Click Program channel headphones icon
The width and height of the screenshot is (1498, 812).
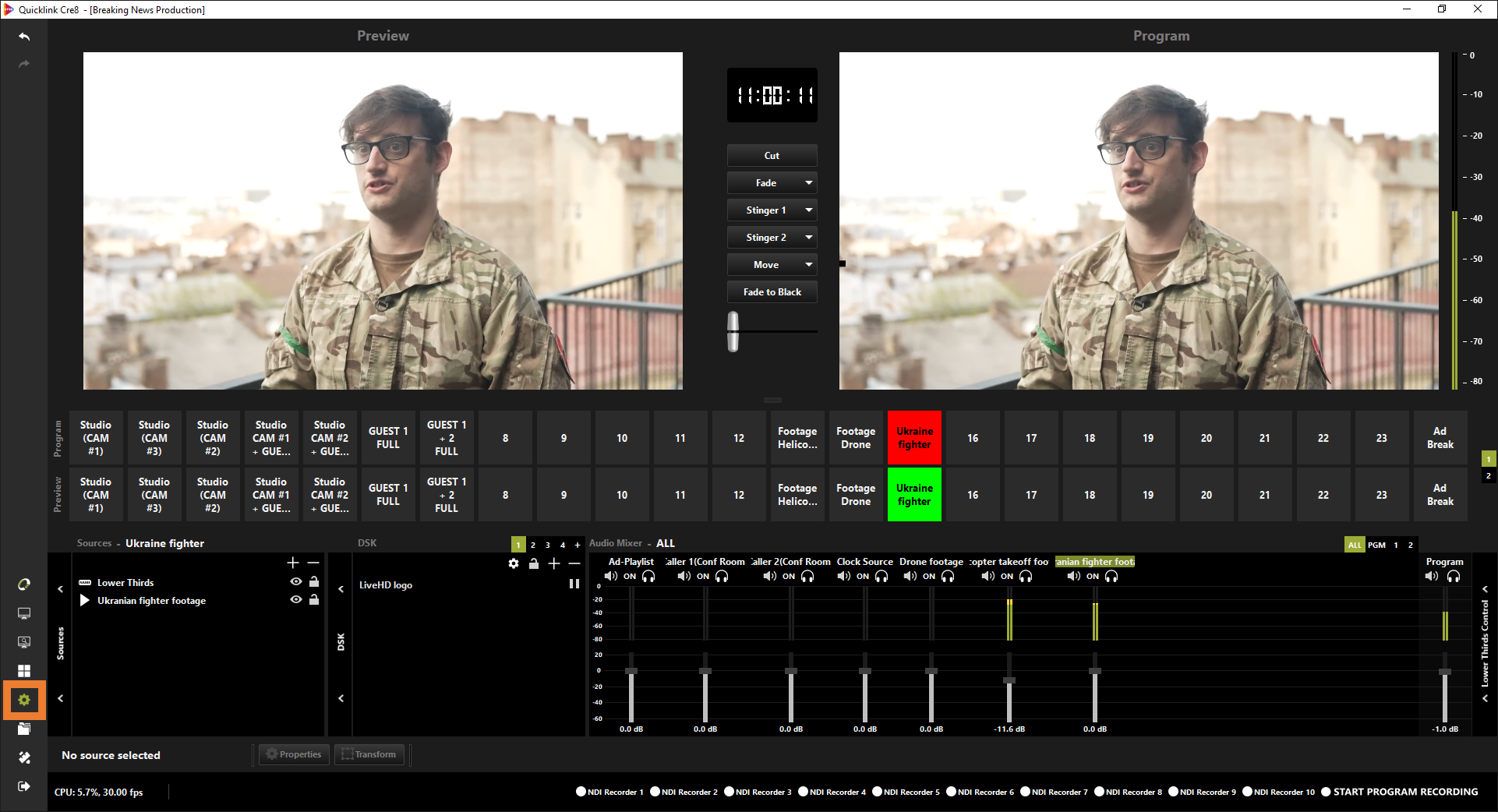pyautogui.click(x=1454, y=576)
